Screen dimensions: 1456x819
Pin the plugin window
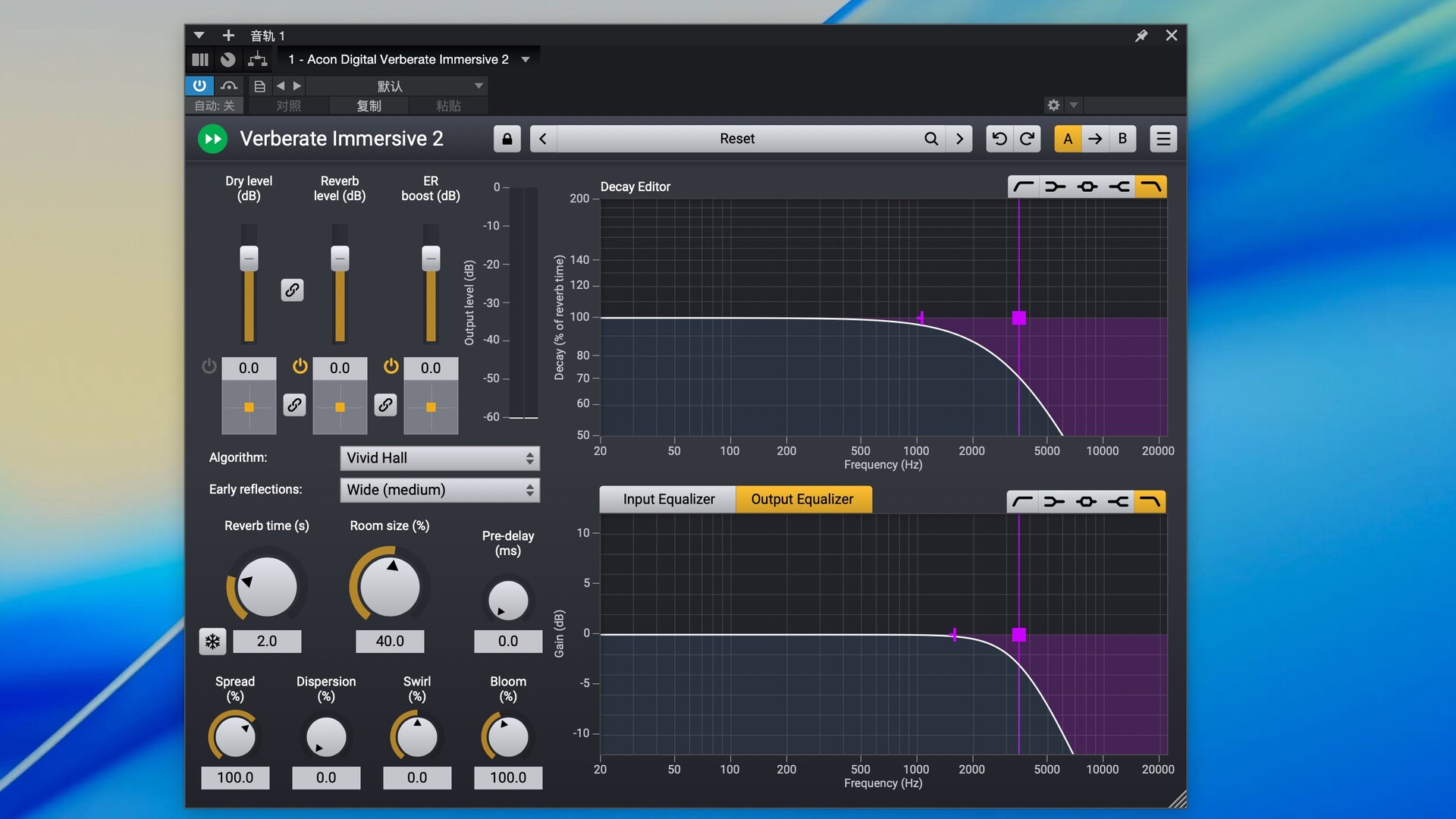[x=1141, y=36]
